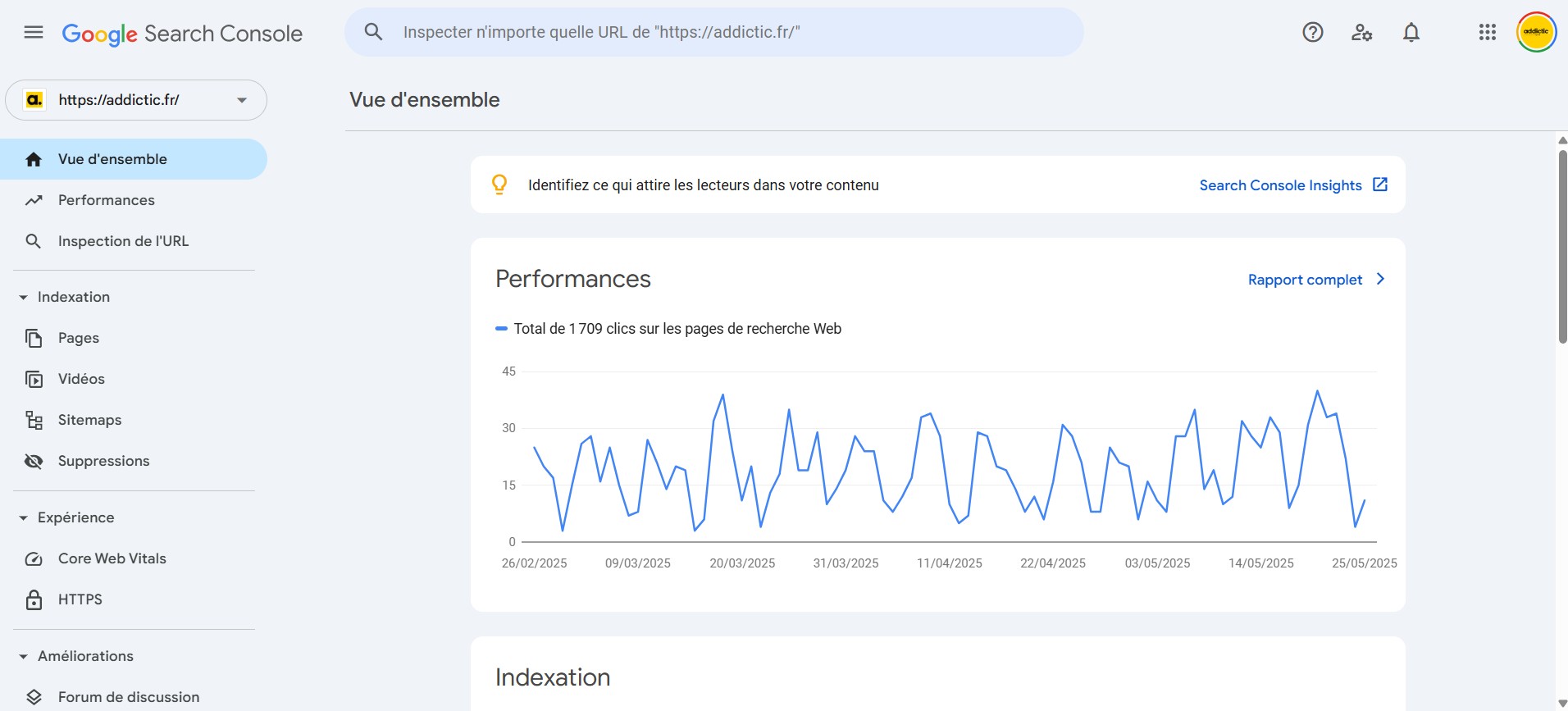Open the Google apps grid
1568x711 pixels.
1488,32
